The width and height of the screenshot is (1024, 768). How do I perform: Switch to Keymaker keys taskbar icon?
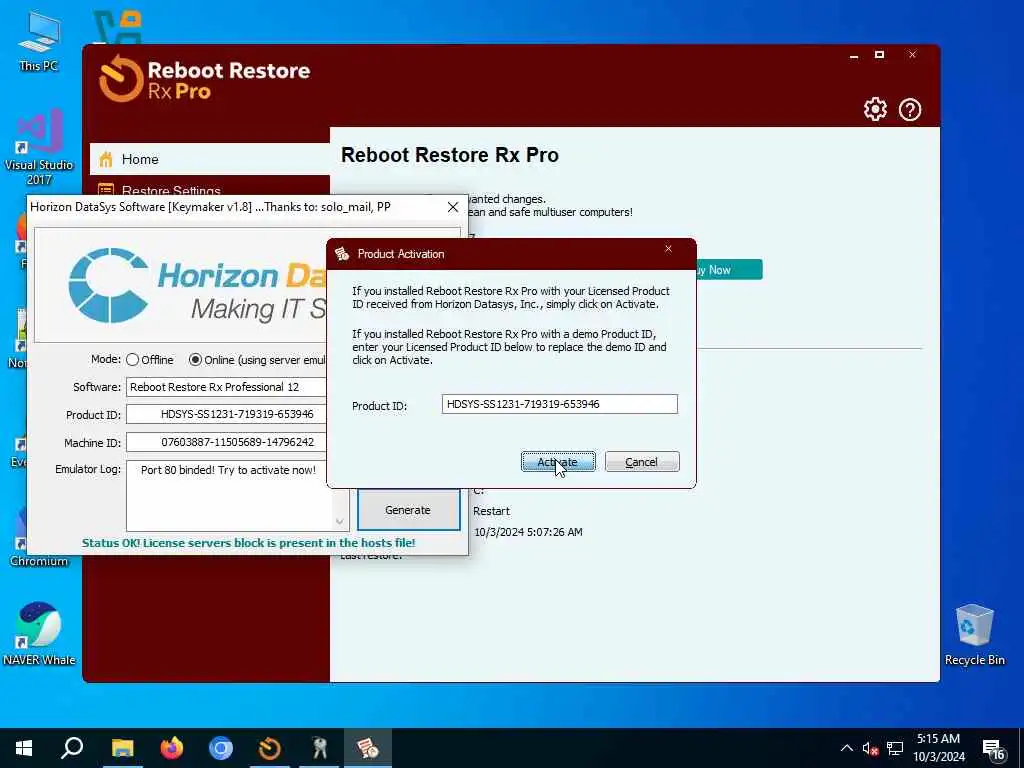coord(319,748)
